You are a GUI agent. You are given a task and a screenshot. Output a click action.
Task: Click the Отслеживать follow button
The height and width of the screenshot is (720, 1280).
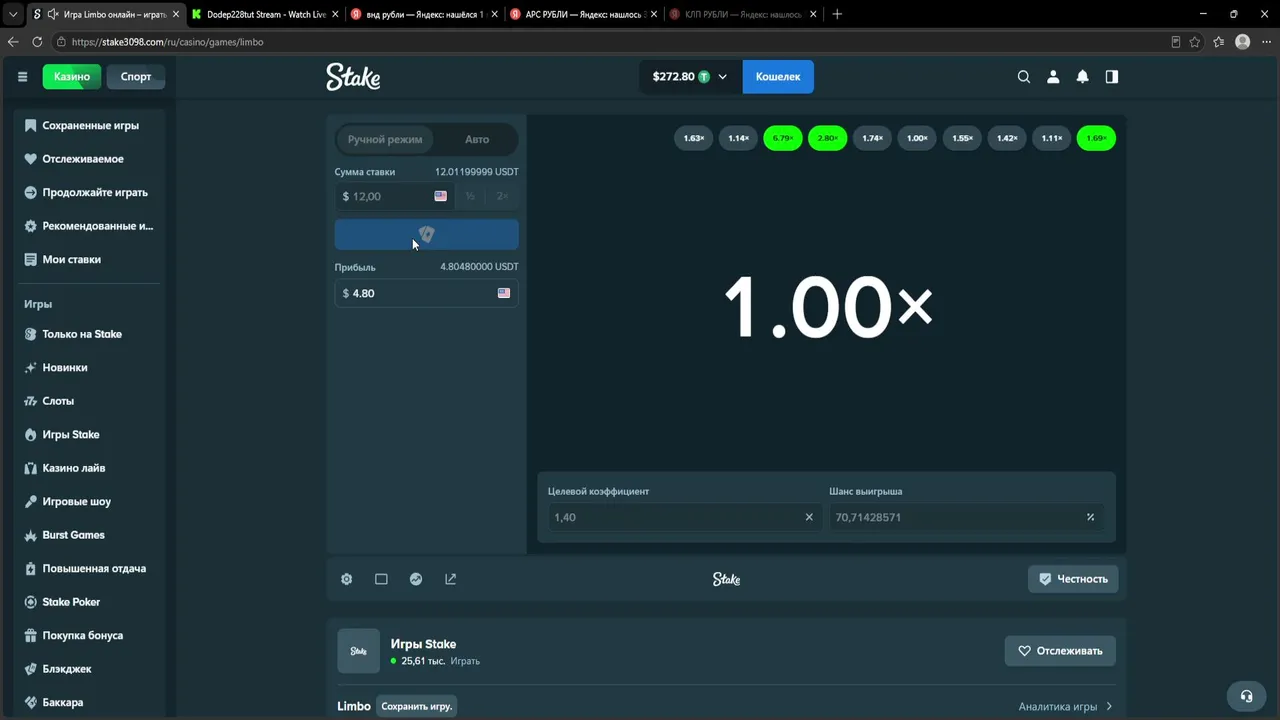(x=1060, y=651)
